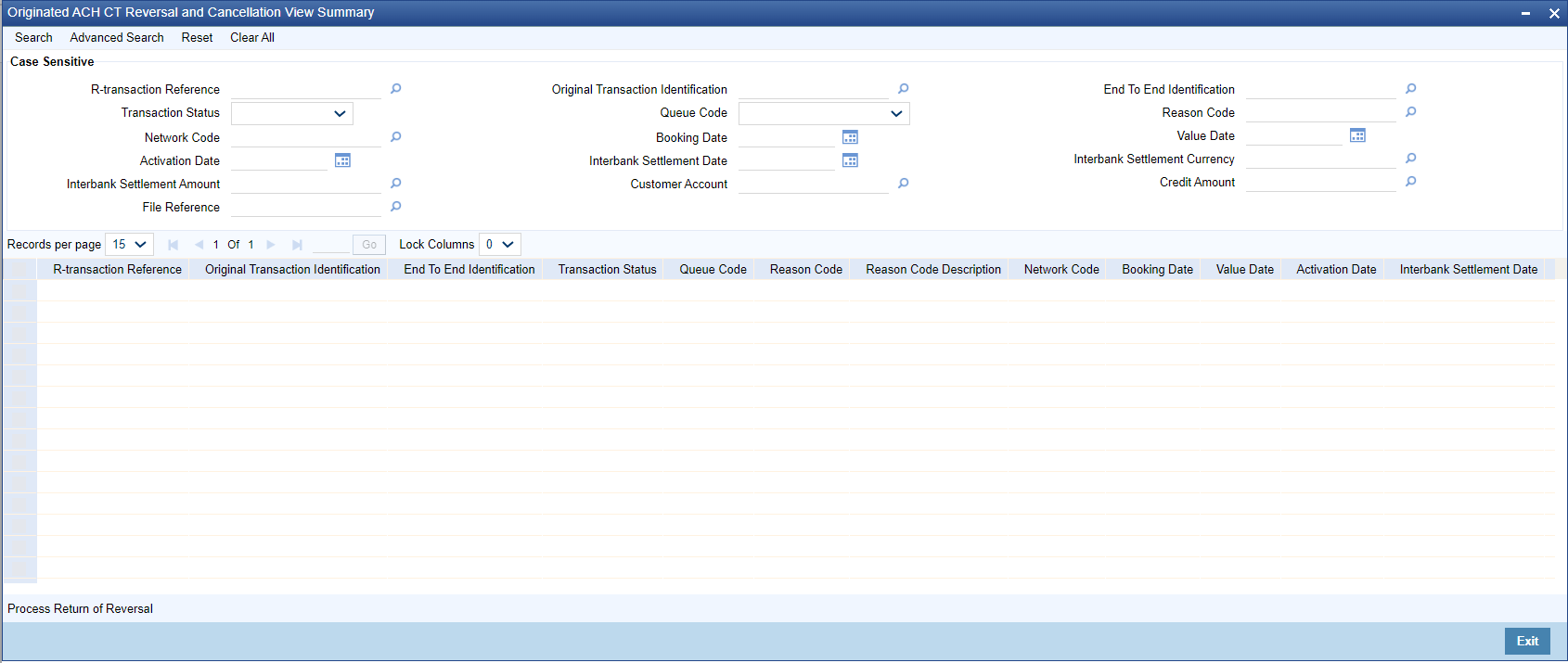This screenshot has width=1568, height=663.
Task: Focus the Booking Date input field
Action: [x=787, y=137]
